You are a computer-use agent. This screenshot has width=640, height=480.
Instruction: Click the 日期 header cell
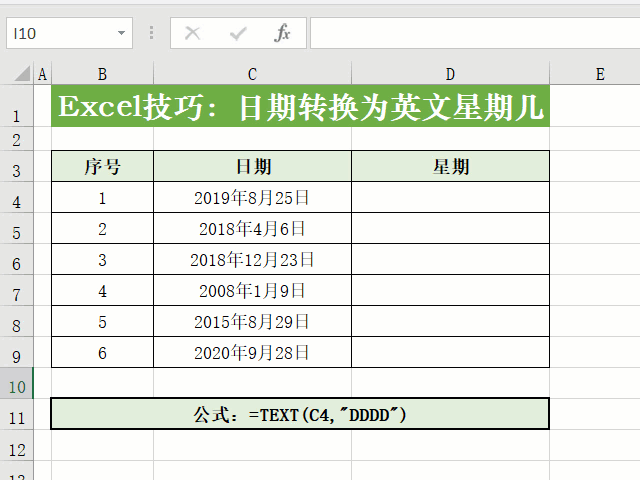point(252,166)
